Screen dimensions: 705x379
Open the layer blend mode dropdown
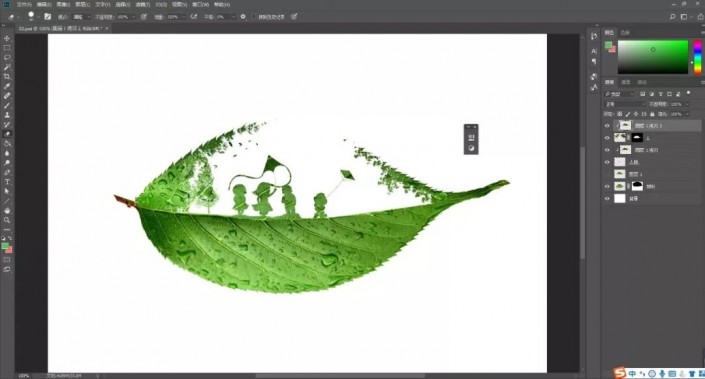point(625,104)
